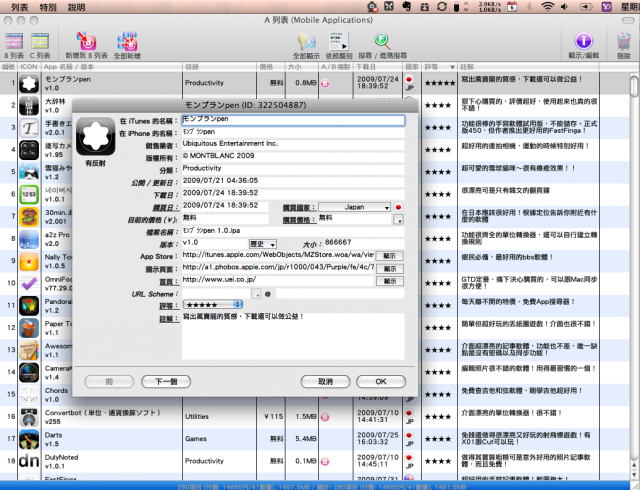
Task: Open 說明 menu
Action: coord(77,7)
